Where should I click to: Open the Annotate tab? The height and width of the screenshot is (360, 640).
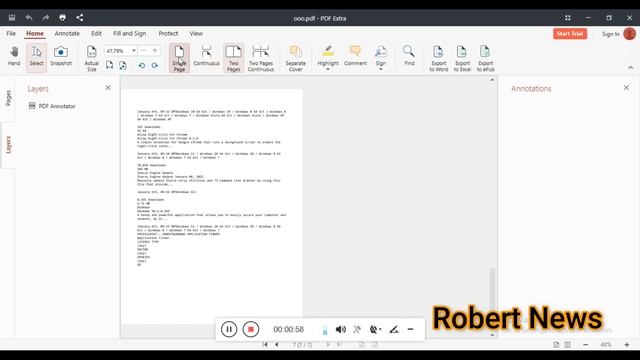(67, 33)
